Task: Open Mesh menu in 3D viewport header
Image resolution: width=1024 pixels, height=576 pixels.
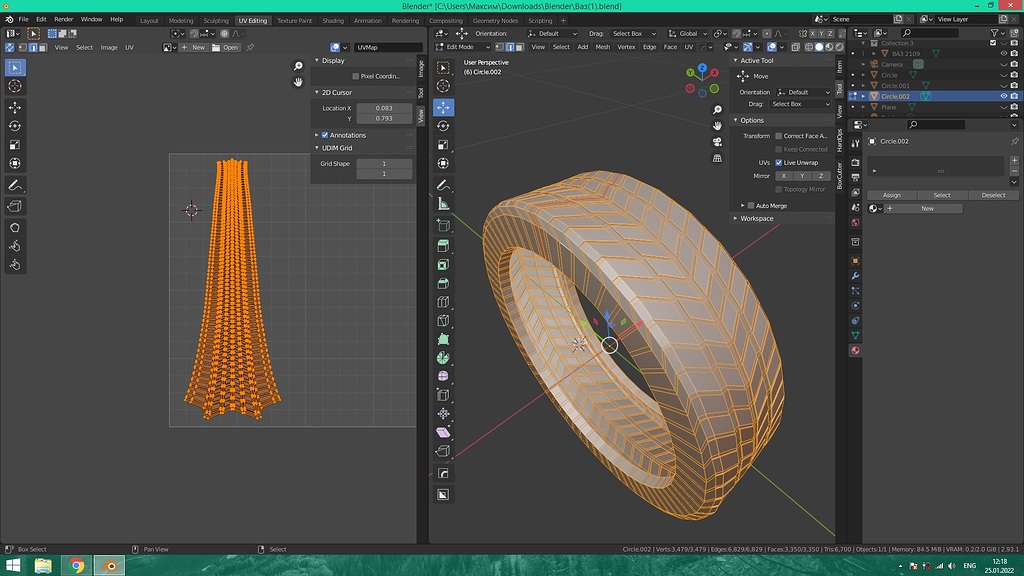Action: tap(603, 47)
